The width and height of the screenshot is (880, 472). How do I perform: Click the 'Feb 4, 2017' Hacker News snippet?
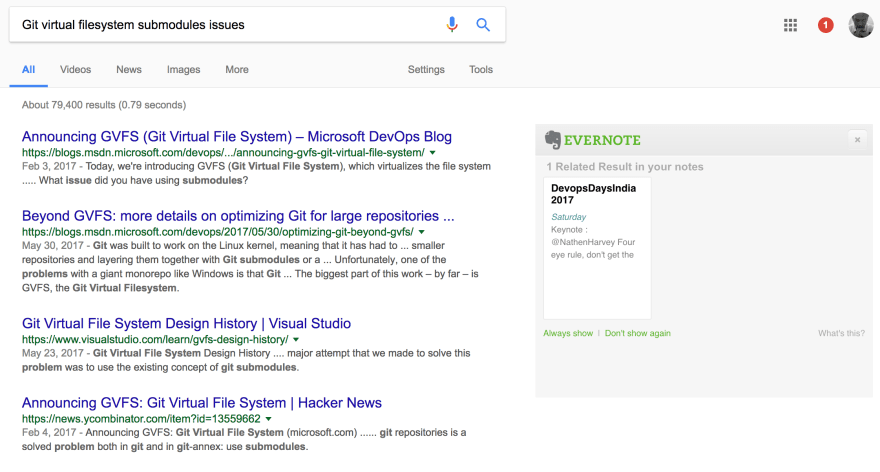click(244, 439)
